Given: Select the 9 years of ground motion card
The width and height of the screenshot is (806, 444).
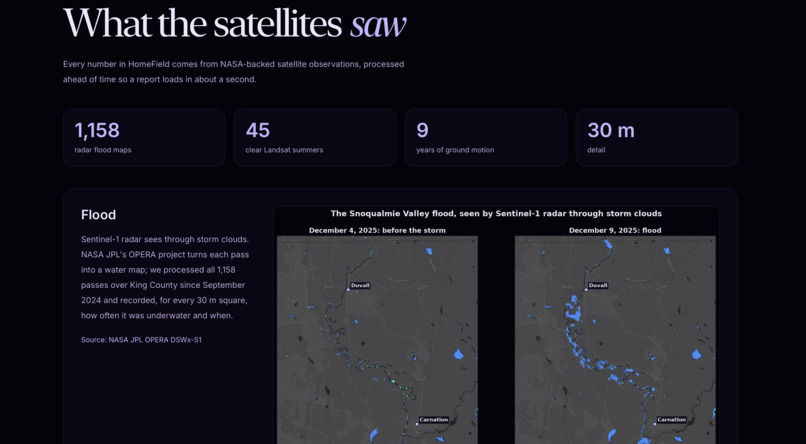Looking at the screenshot, I should [x=485, y=137].
